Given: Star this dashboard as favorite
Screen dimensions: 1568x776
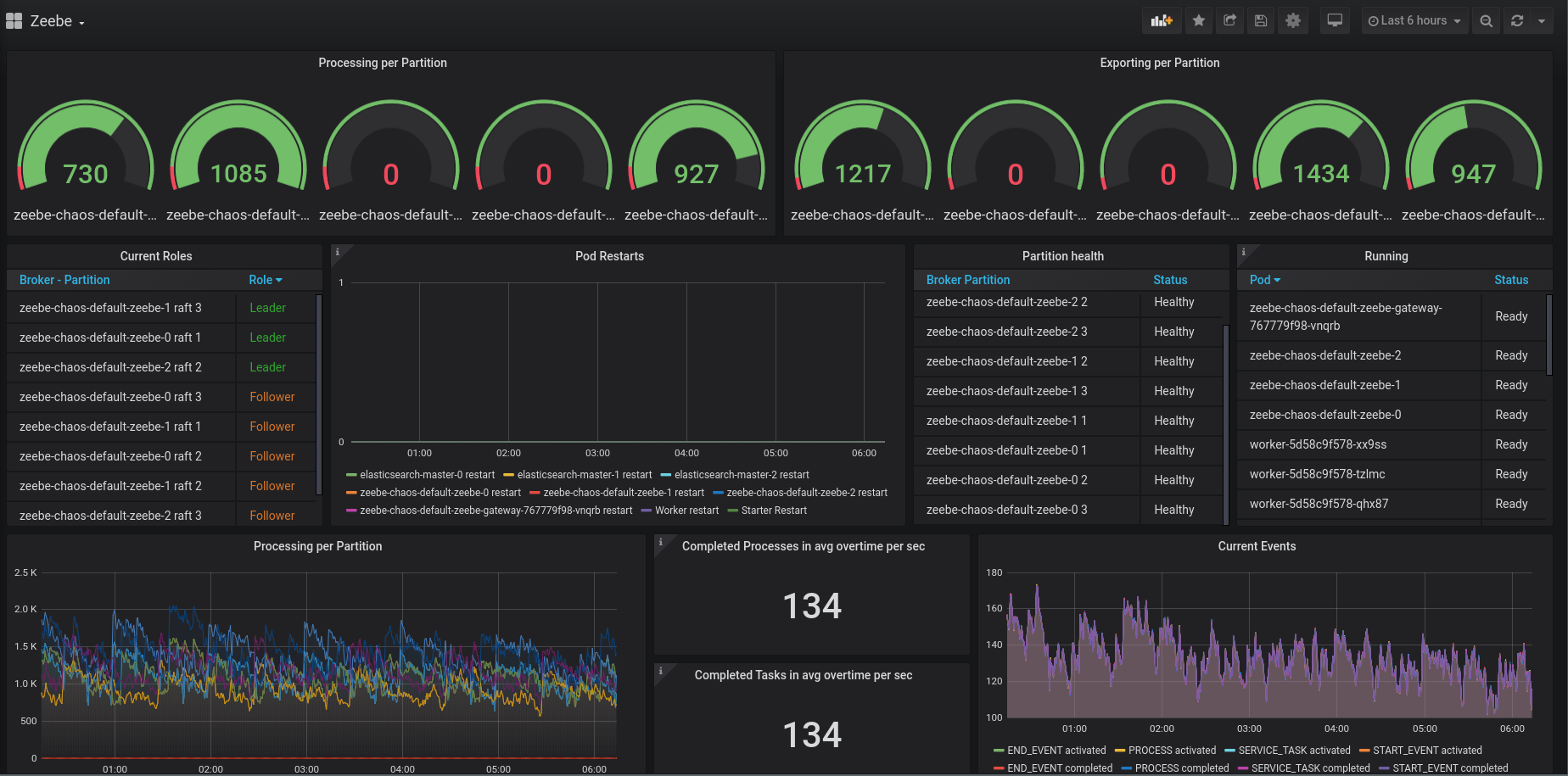Looking at the screenshot, I should (1199, 21).
